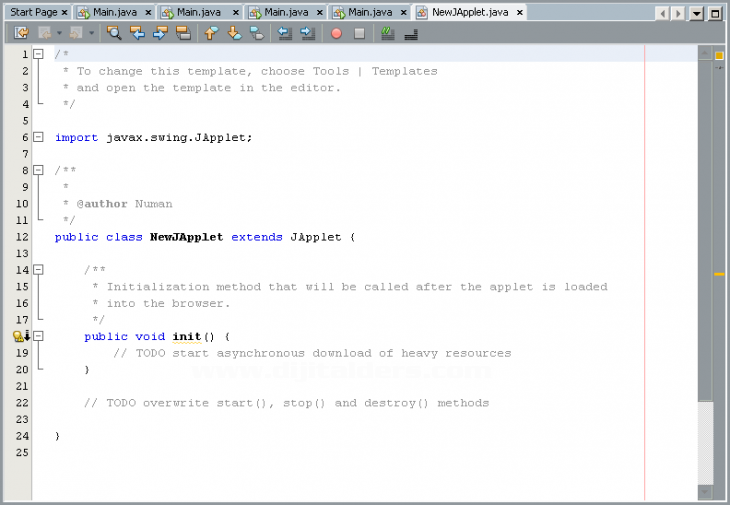This screenshot has height=505, width=730.
Task: Click the 'TODO overwrite start()' comment line
Action: 286,403
